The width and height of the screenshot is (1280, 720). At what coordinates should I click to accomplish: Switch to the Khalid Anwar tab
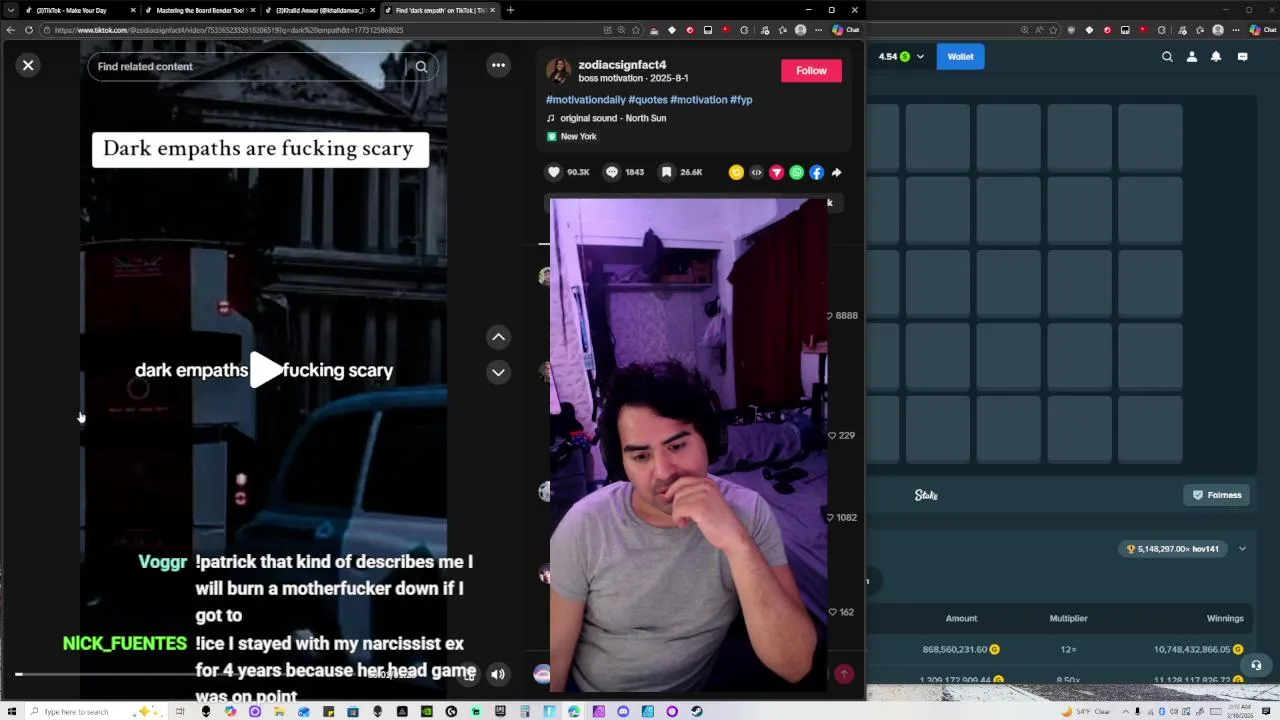318,10
